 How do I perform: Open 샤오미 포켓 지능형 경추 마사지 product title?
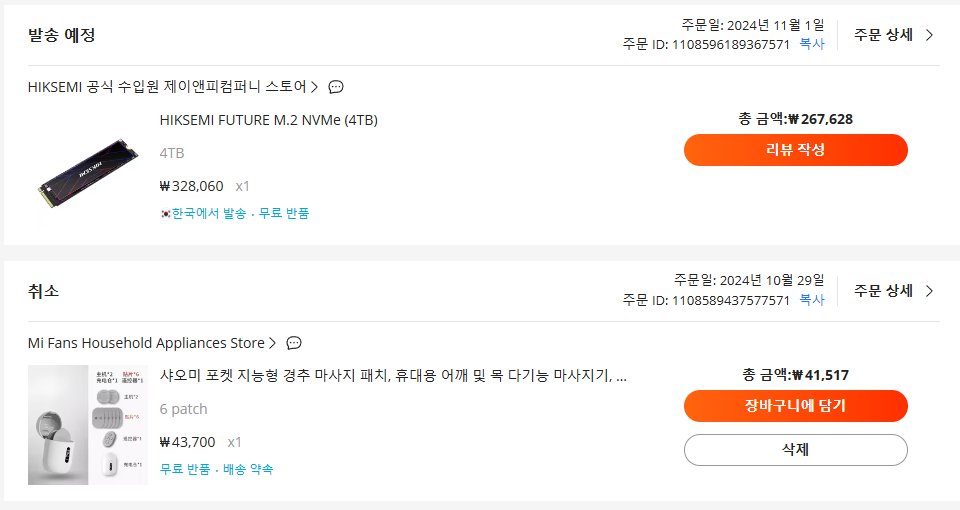[393, 375]
